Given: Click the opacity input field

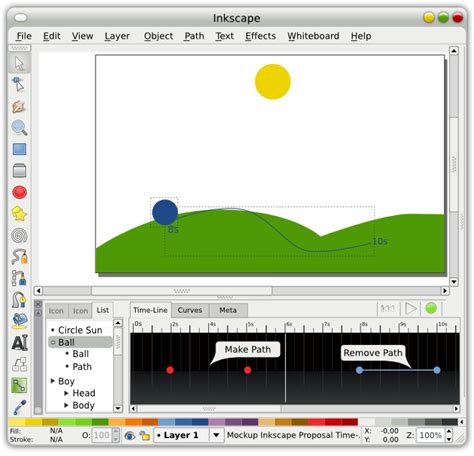Looking at the screenshot, I should 102,435.
